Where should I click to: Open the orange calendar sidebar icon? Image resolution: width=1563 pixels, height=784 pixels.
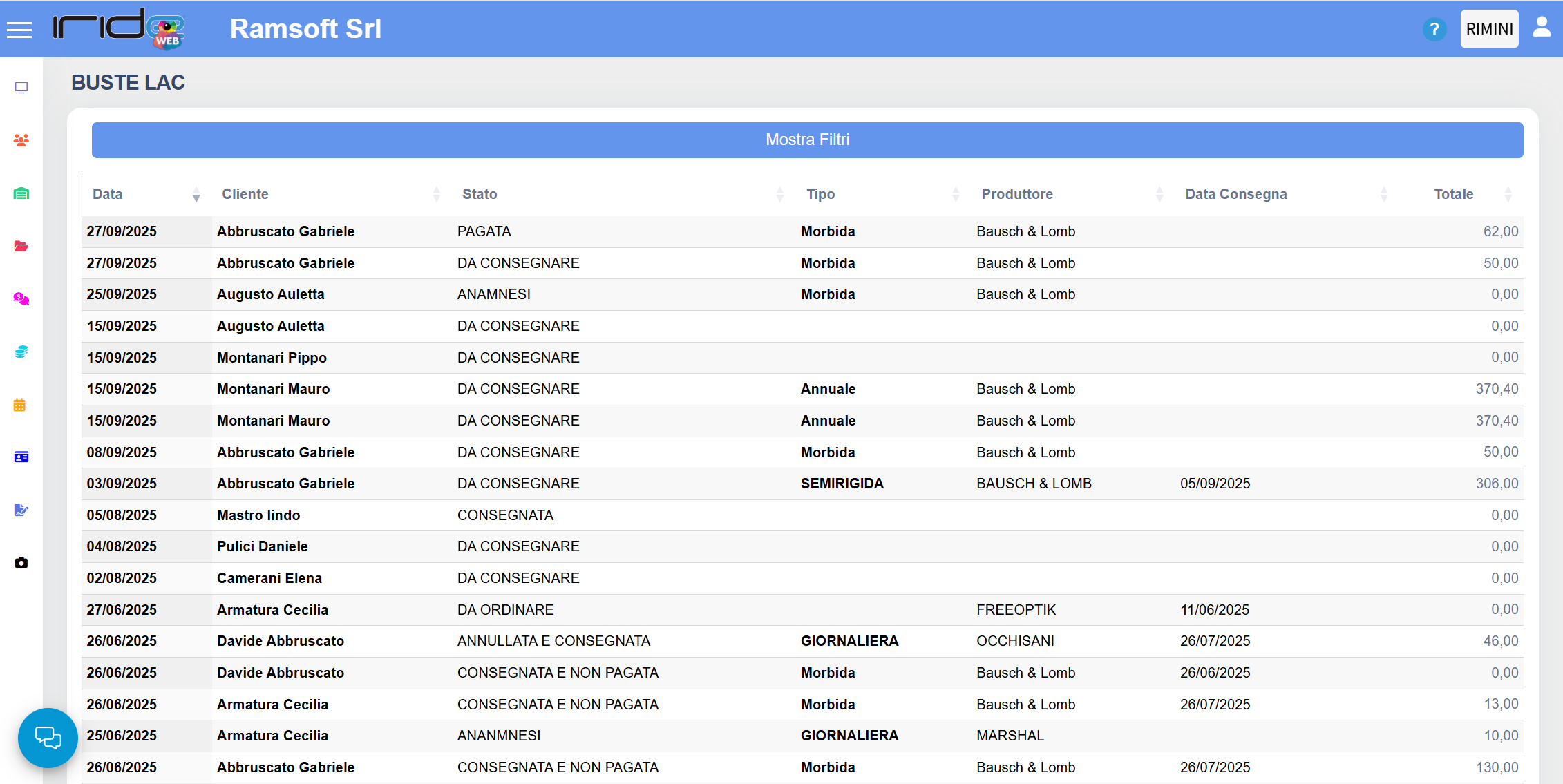(x=19, y=405)
